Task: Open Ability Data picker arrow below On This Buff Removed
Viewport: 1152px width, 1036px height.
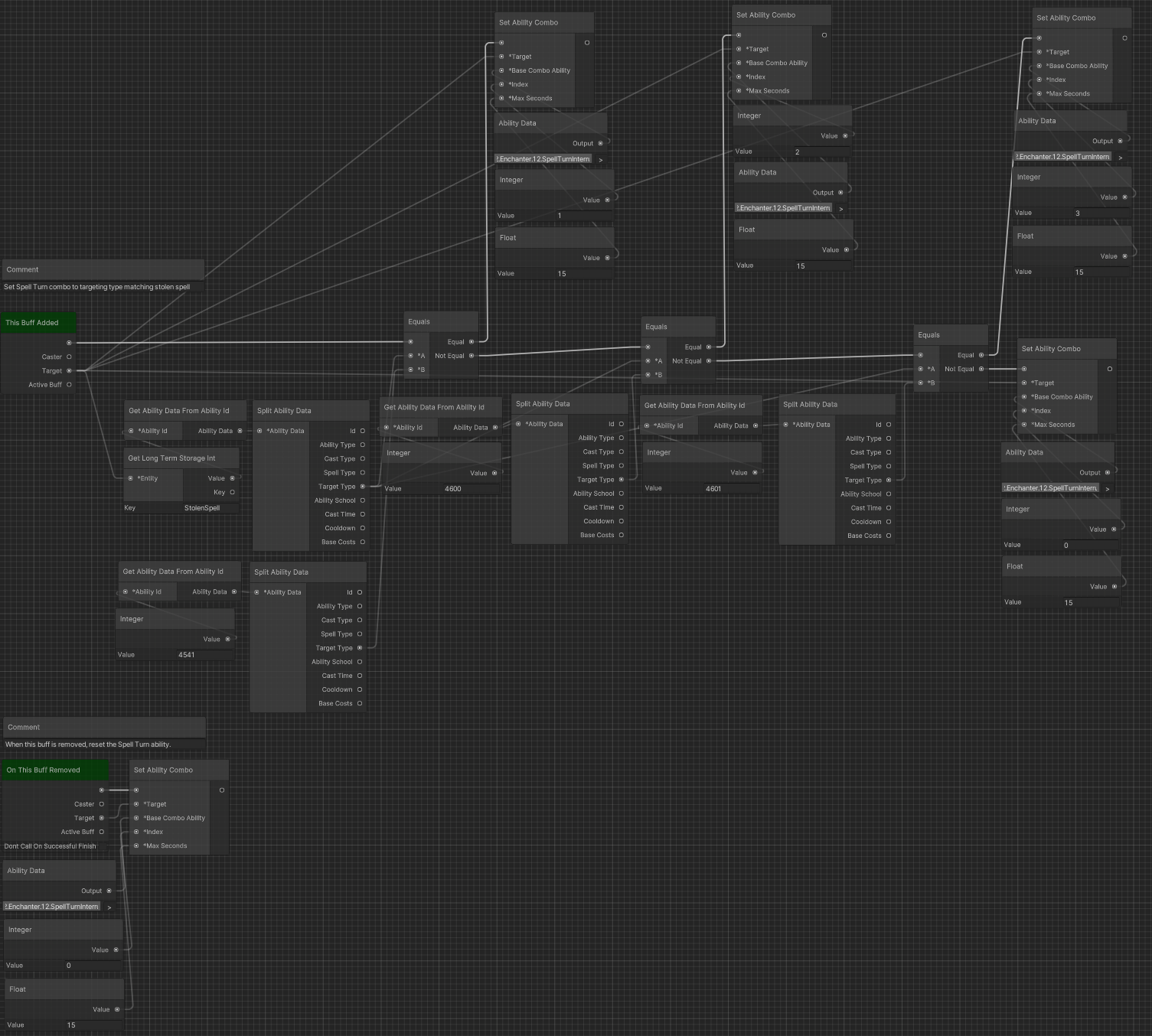Action: [109, 907]
